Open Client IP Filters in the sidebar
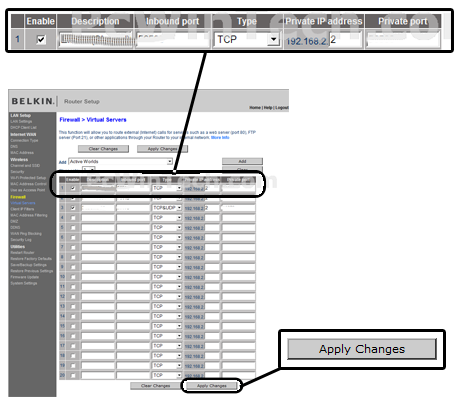The image size is (458, 398). pyautogui.click(x=22, y=209)
